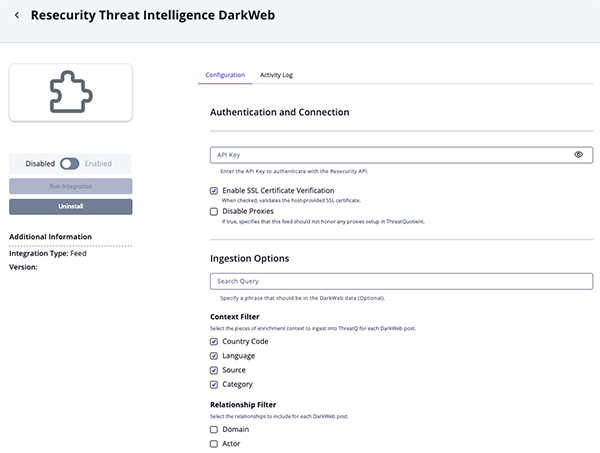Viewport: 600px width, 453px height.
Task: Enable the Domain relationship filter
Action: coord(214,429)
